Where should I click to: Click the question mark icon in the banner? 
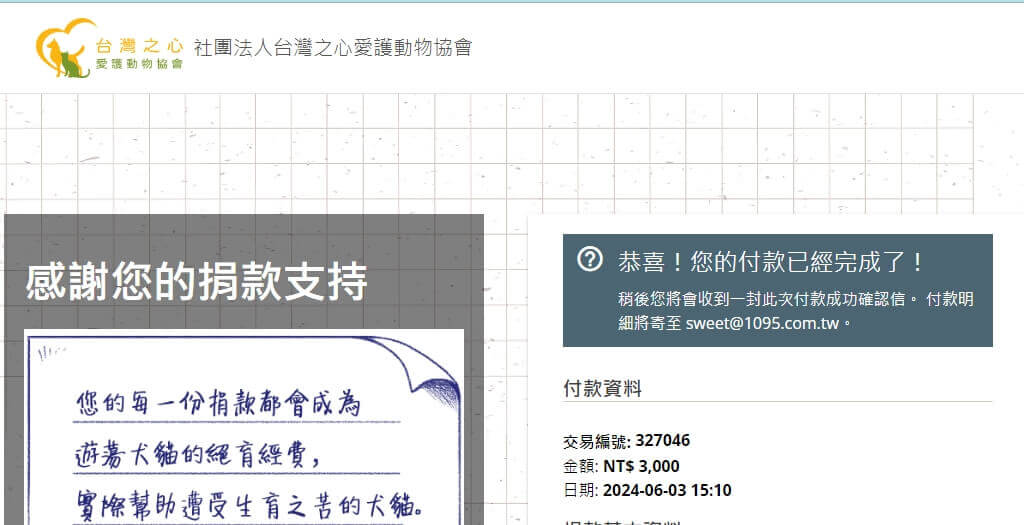(x=590, y=260)
